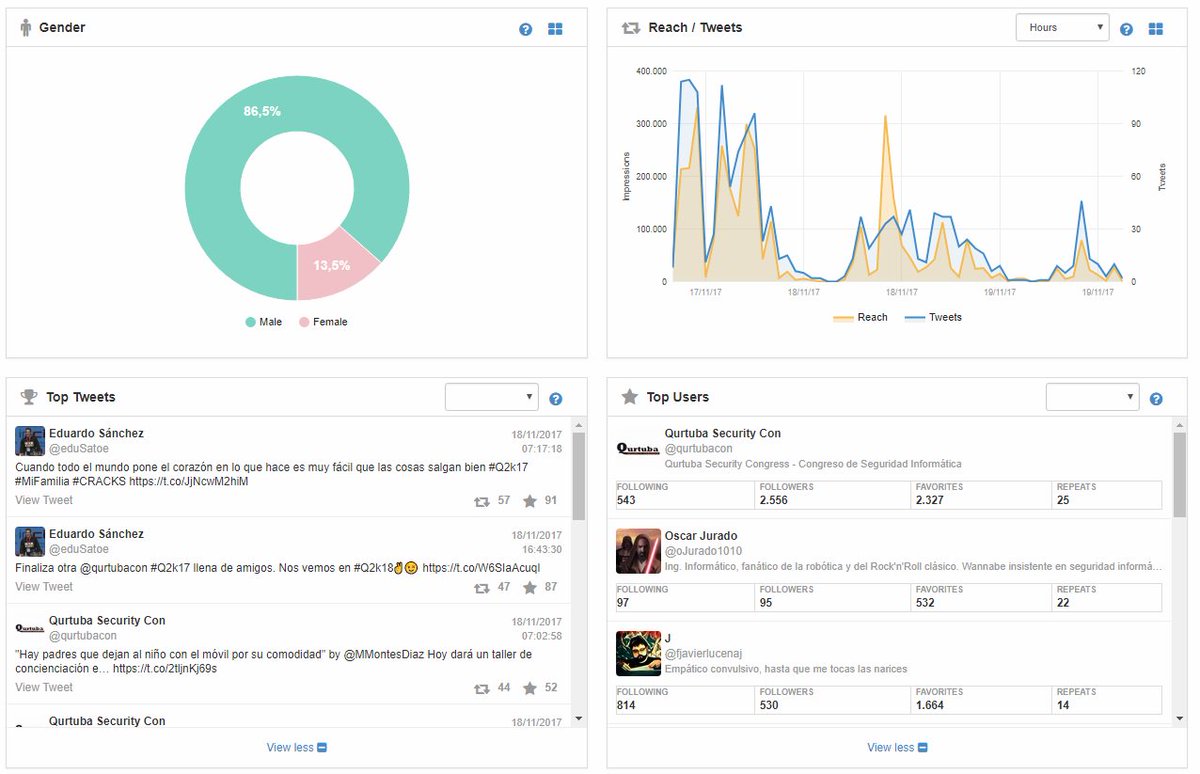Open the Hours interval dropdown

(x=1062, y=27)
